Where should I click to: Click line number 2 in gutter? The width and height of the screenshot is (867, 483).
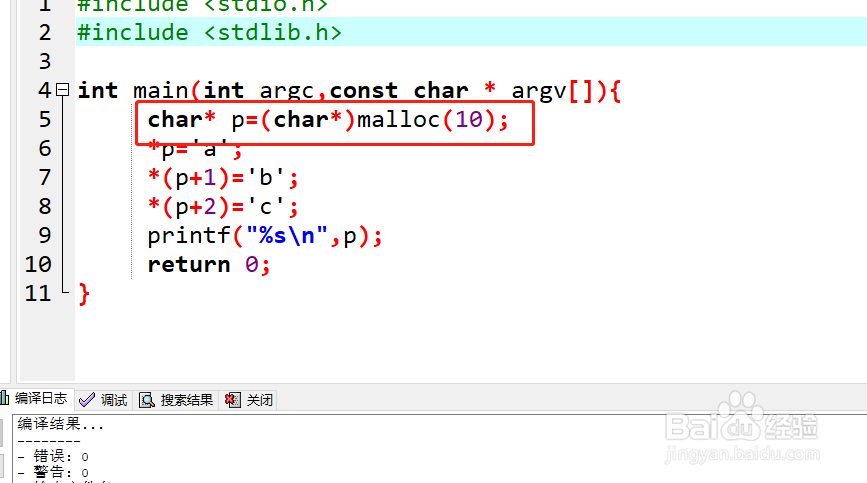point(45,33)
